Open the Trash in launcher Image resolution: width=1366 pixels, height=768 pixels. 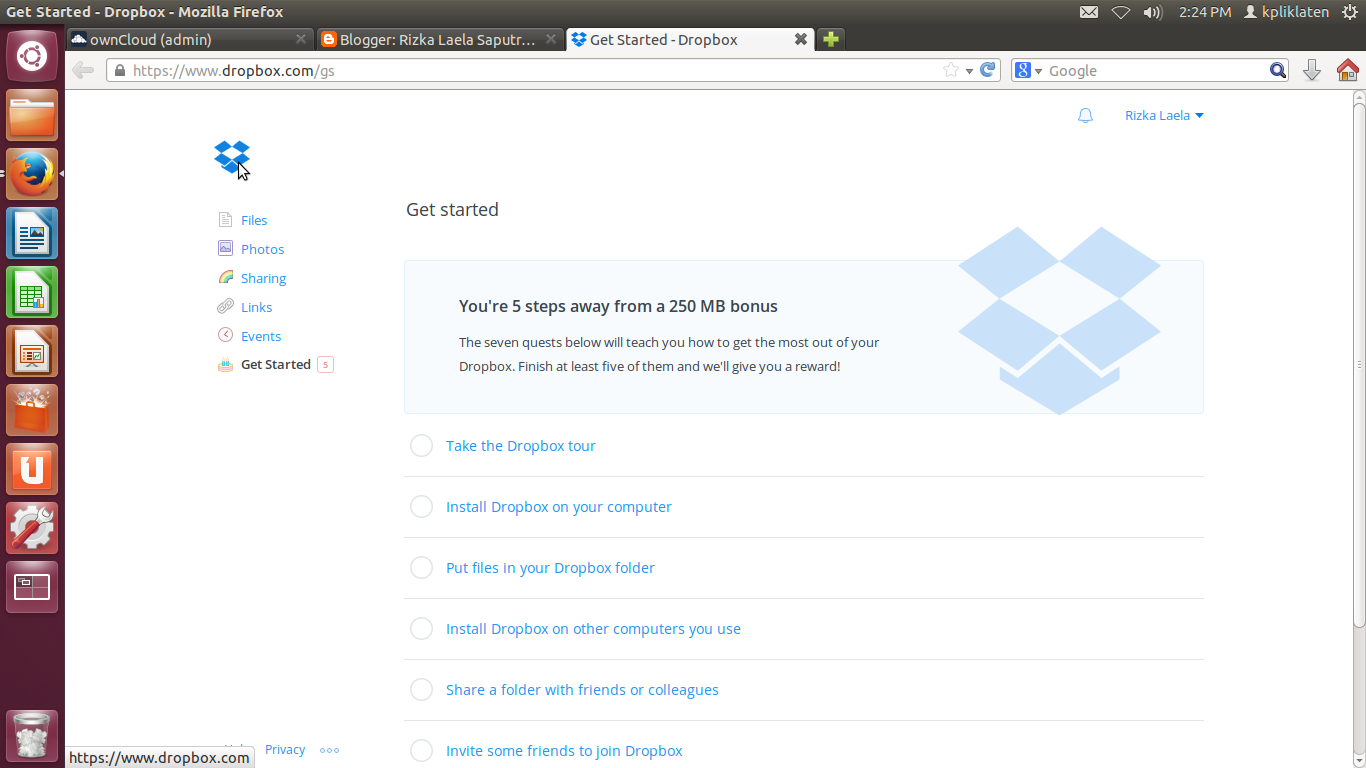point(32,736)
